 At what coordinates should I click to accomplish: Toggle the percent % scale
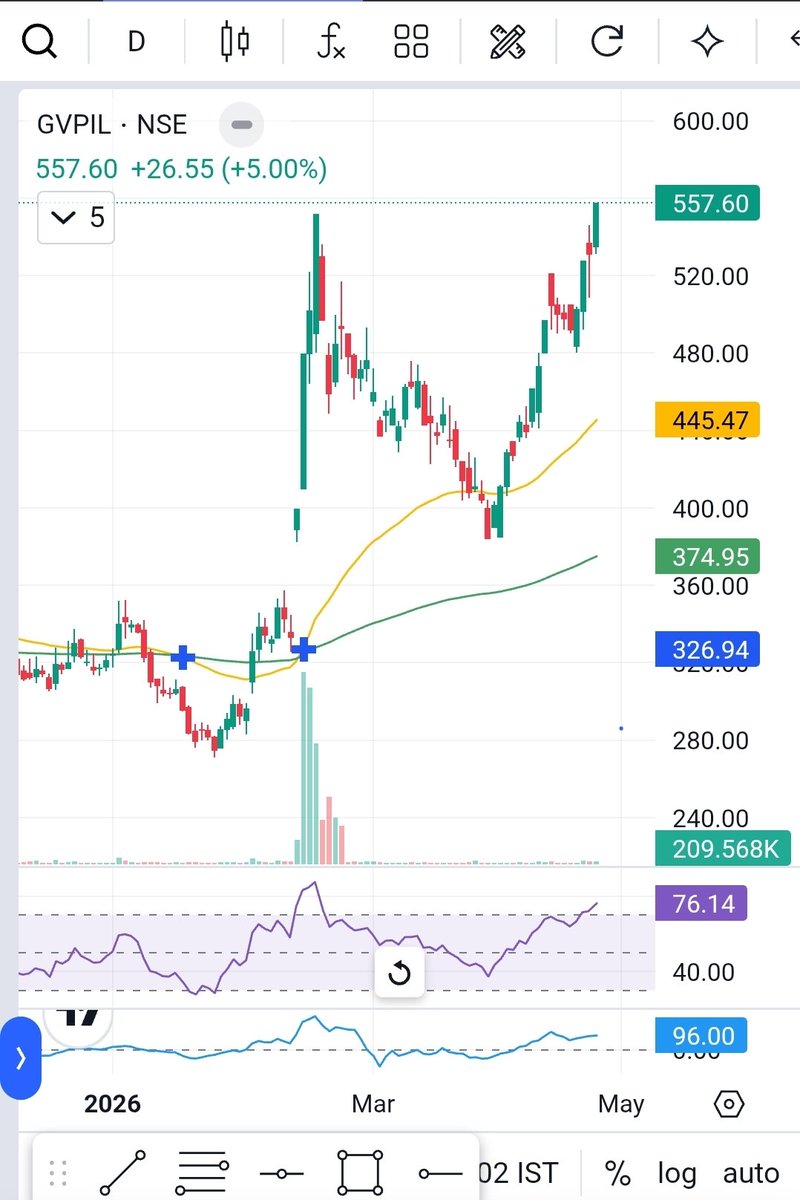click(x=618, y=1173)
